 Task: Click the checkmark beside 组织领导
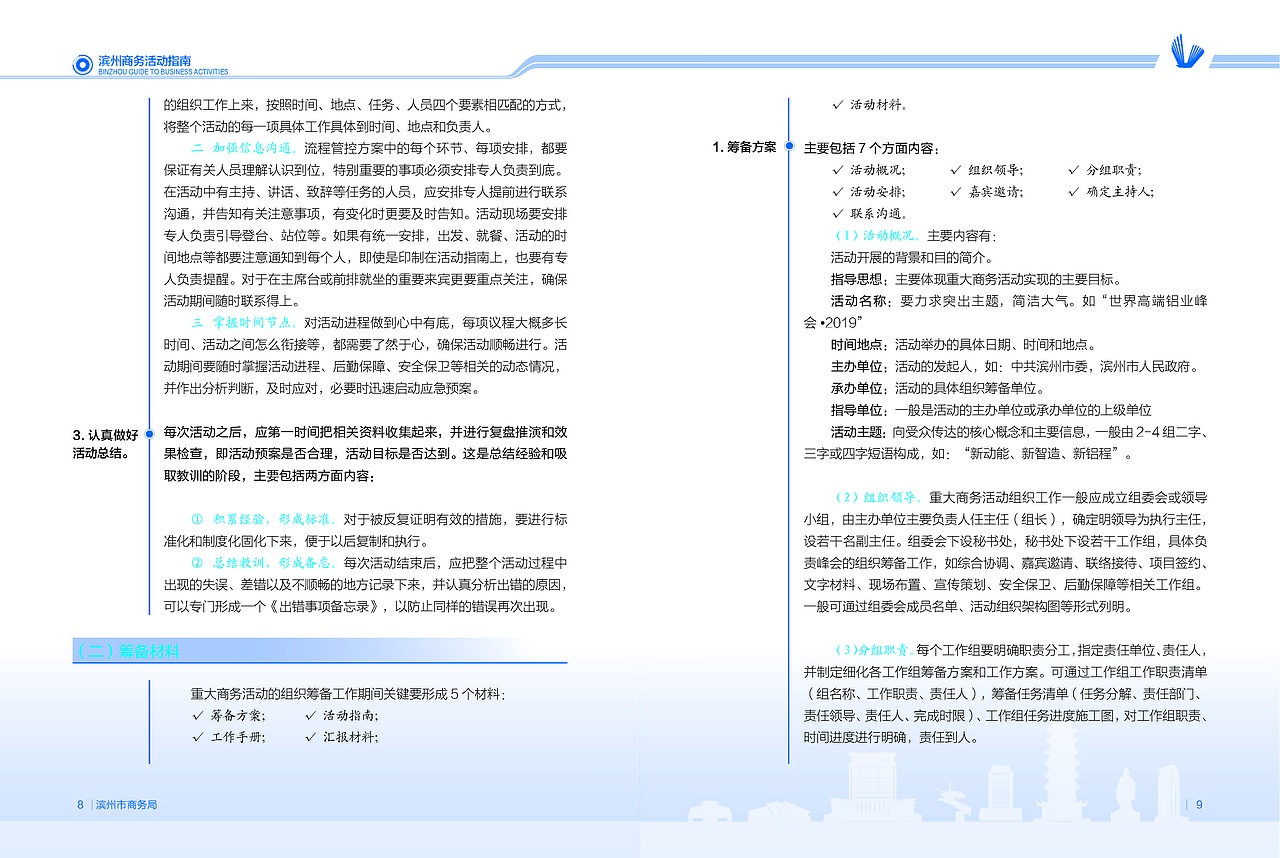point(953,168)
